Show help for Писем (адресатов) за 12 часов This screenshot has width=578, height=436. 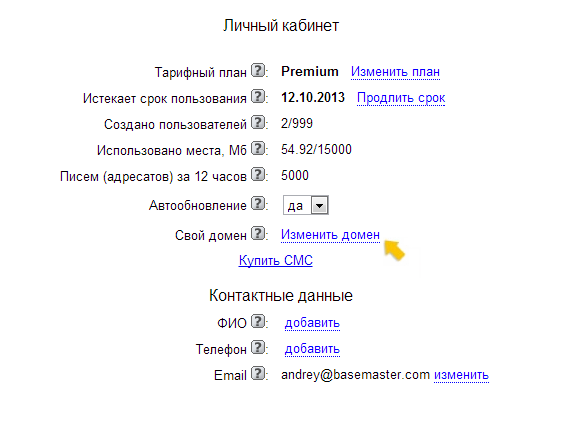click(258, 174)
